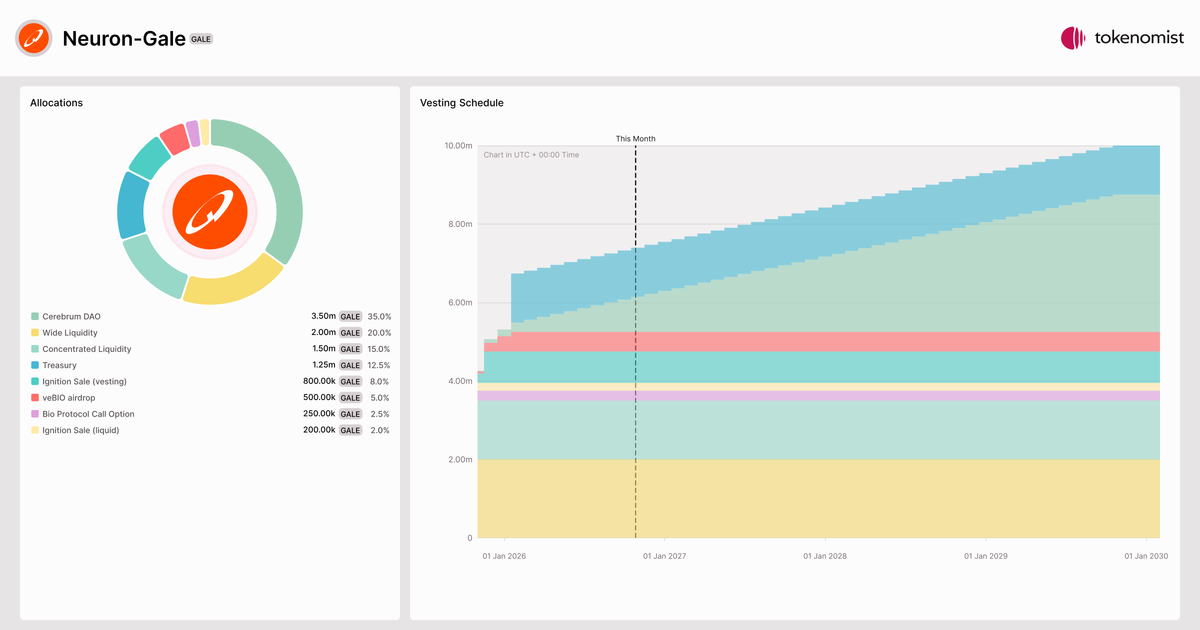
Task: Click the Concentrated Liquidity legend label
Action: click(87, 349)
